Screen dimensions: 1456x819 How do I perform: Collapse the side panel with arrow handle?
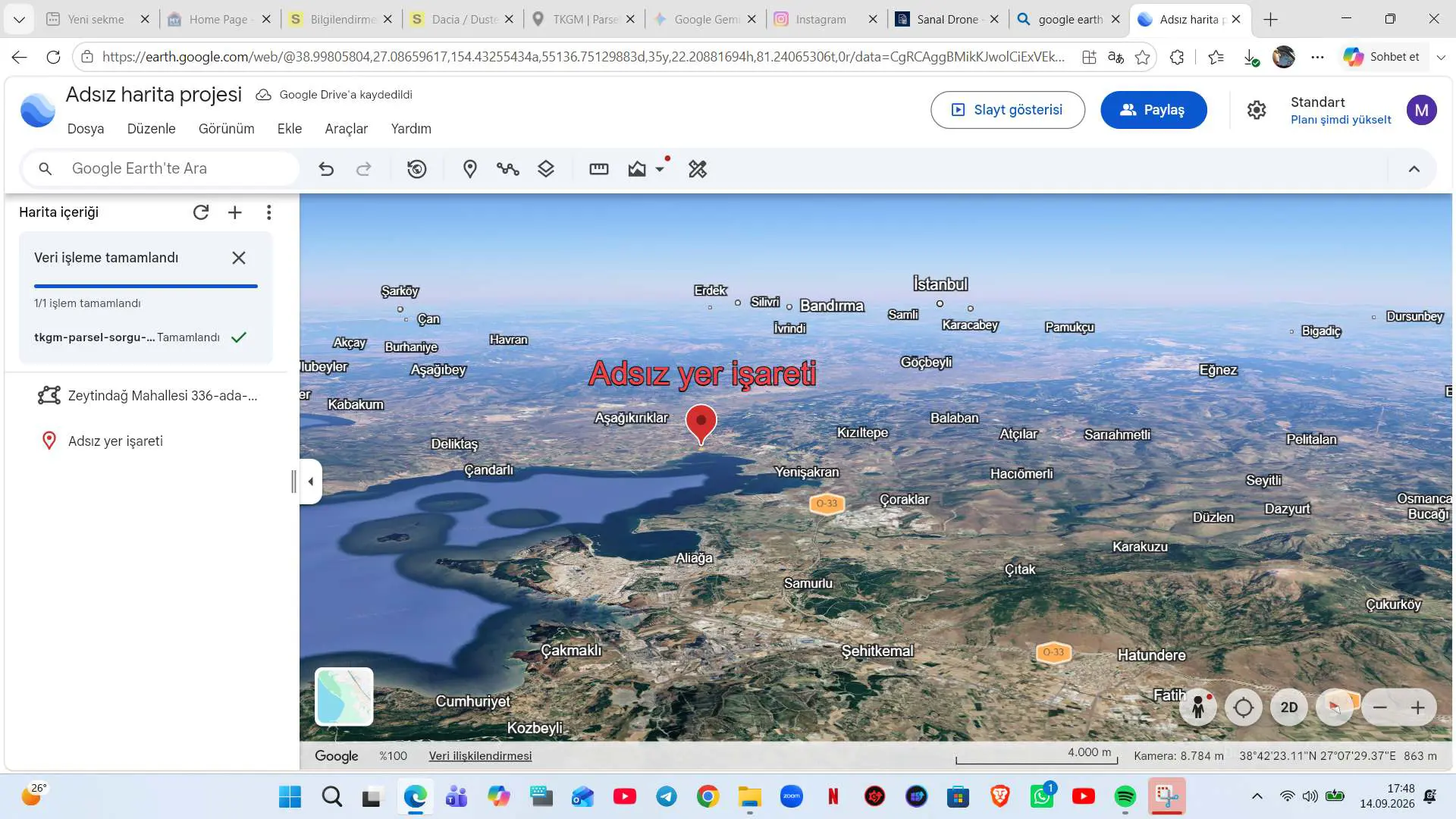tap(311, 482)
